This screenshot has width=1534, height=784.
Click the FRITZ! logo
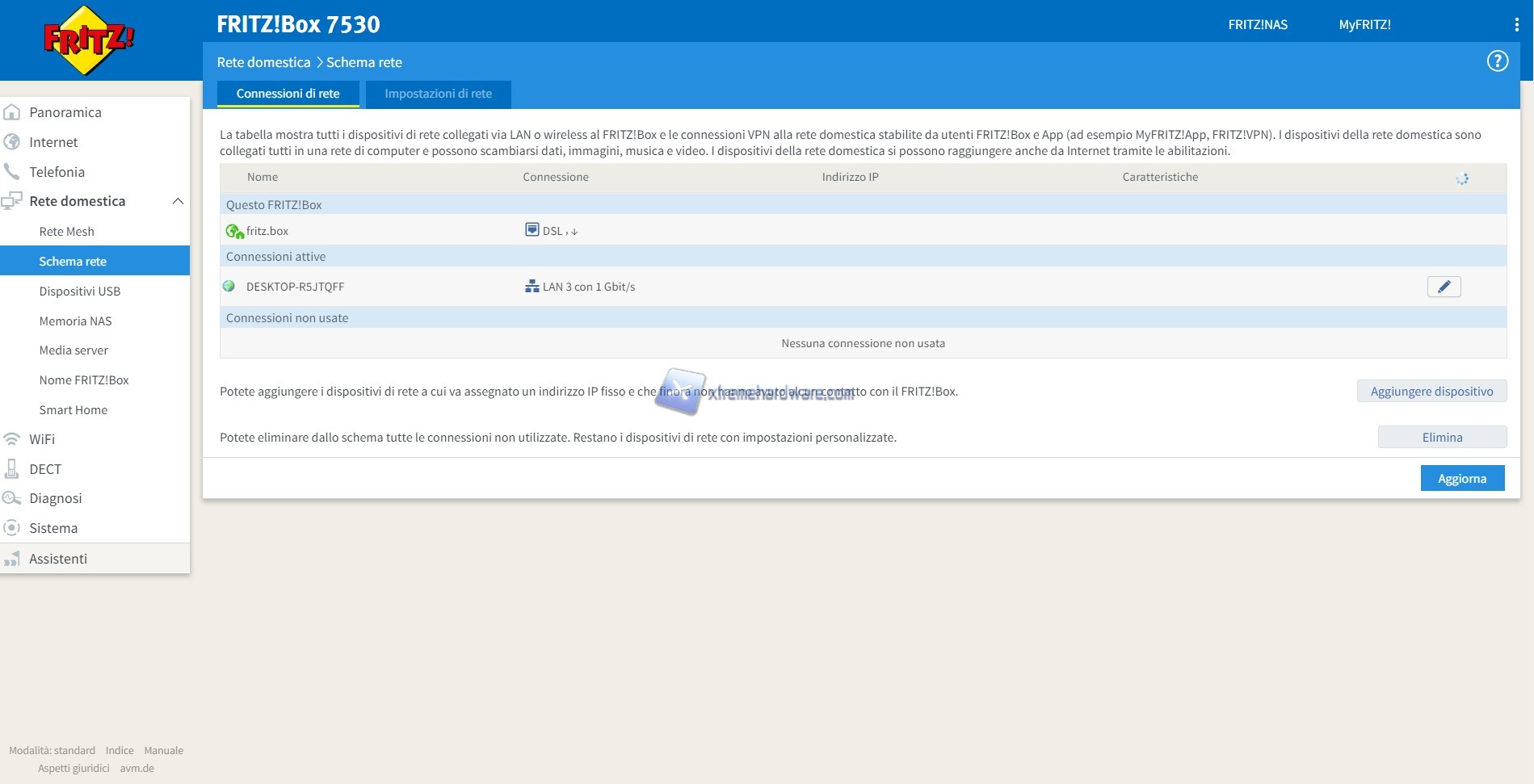[x=88, y=40]
